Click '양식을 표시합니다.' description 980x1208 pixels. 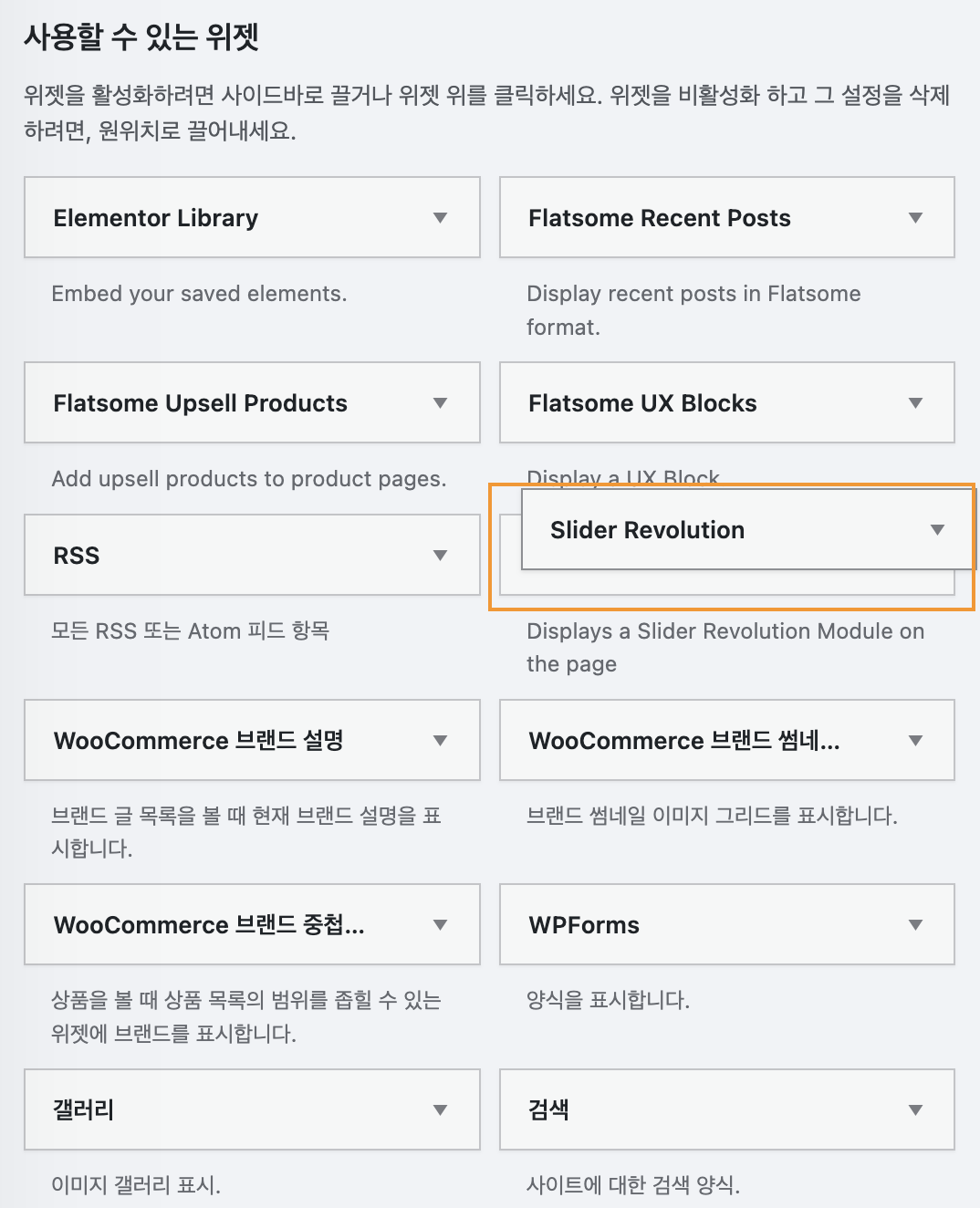coord(609,1000)
